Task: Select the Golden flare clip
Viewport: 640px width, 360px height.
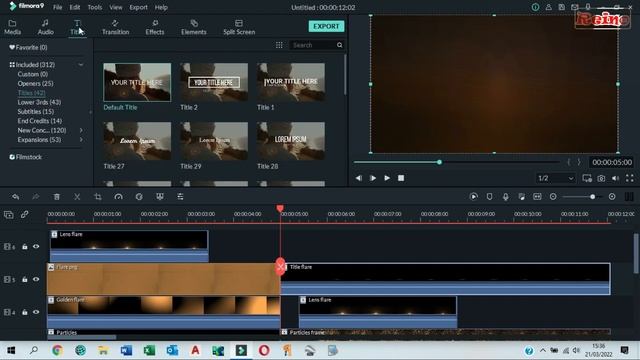Action: (x=164, y=312)
